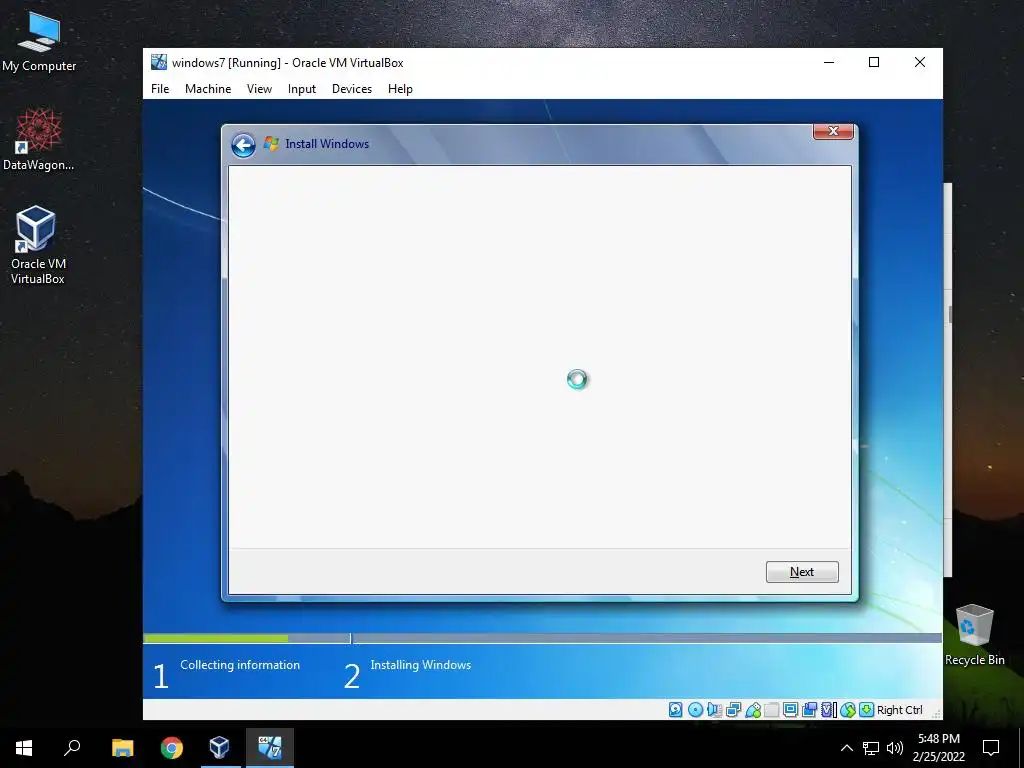Image resolution: width=1024 pixels, height=768 pixels.
Task: Click the mouse integration icon in status bar
Action: [848, 710]
